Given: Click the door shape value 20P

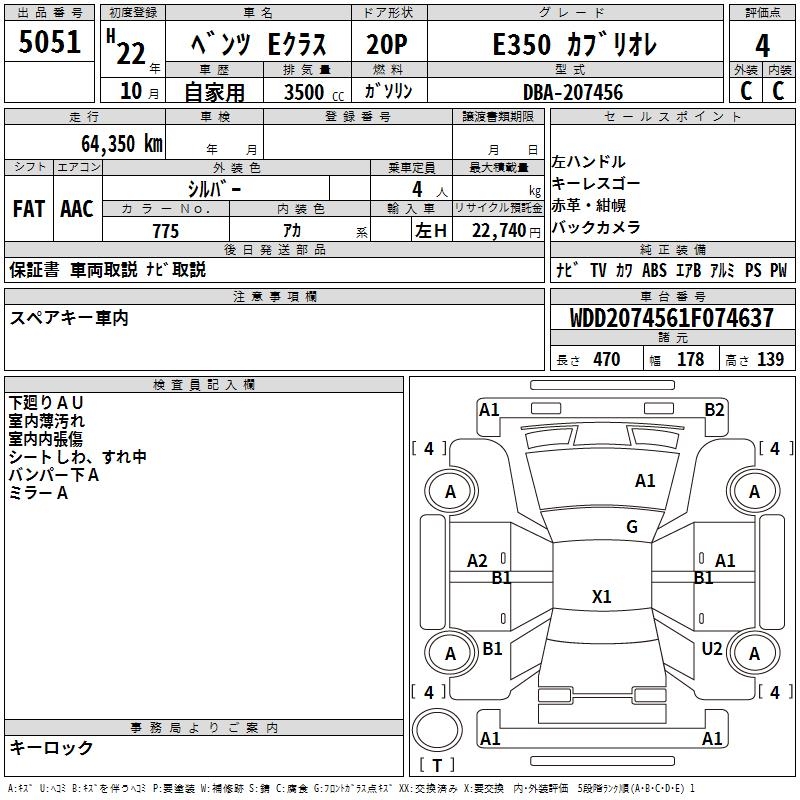Looking at the screenshot, I should click(387, 44).
